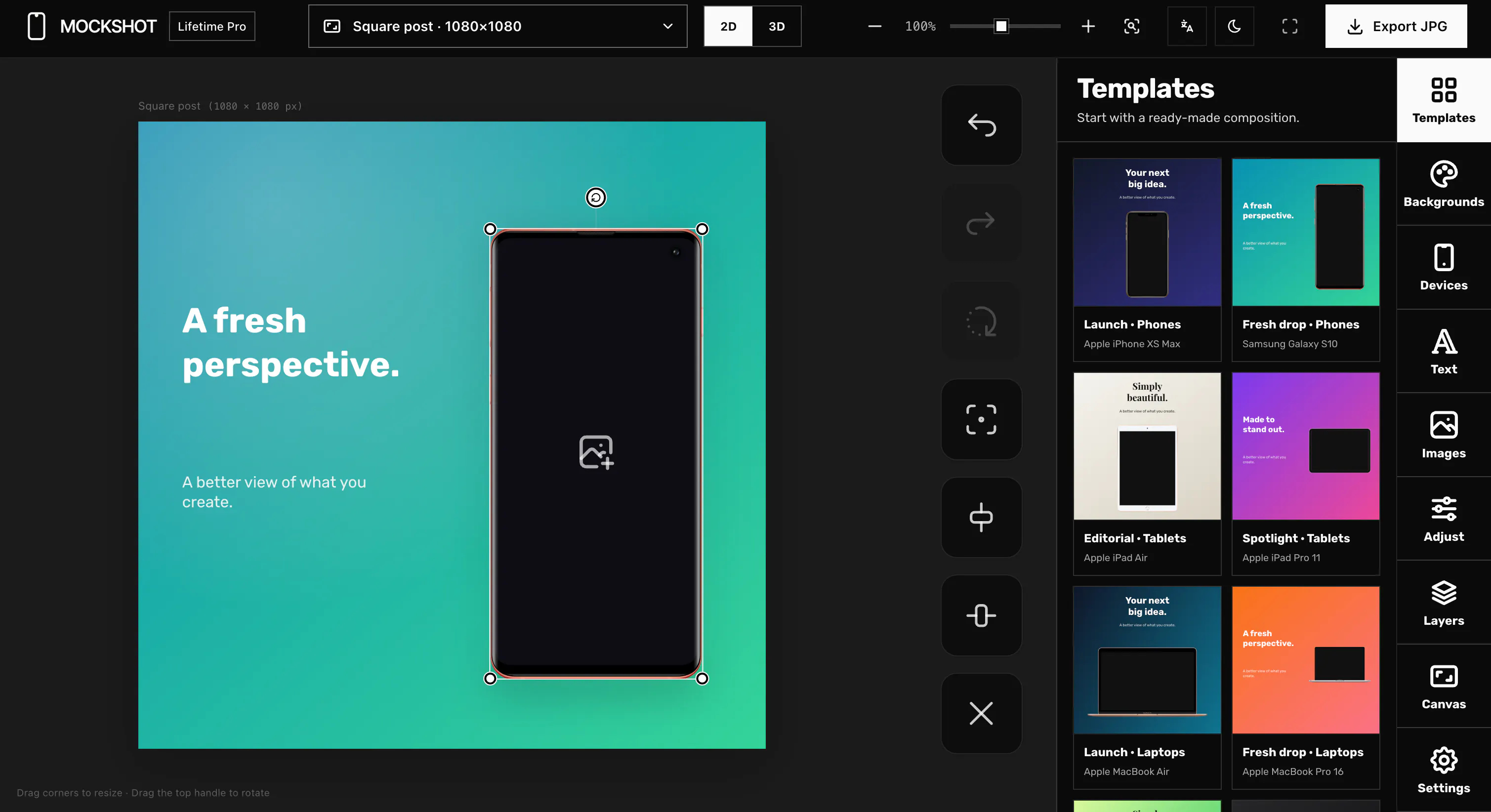
Task: Click the undo arrow button
Action: coord(981,125)
